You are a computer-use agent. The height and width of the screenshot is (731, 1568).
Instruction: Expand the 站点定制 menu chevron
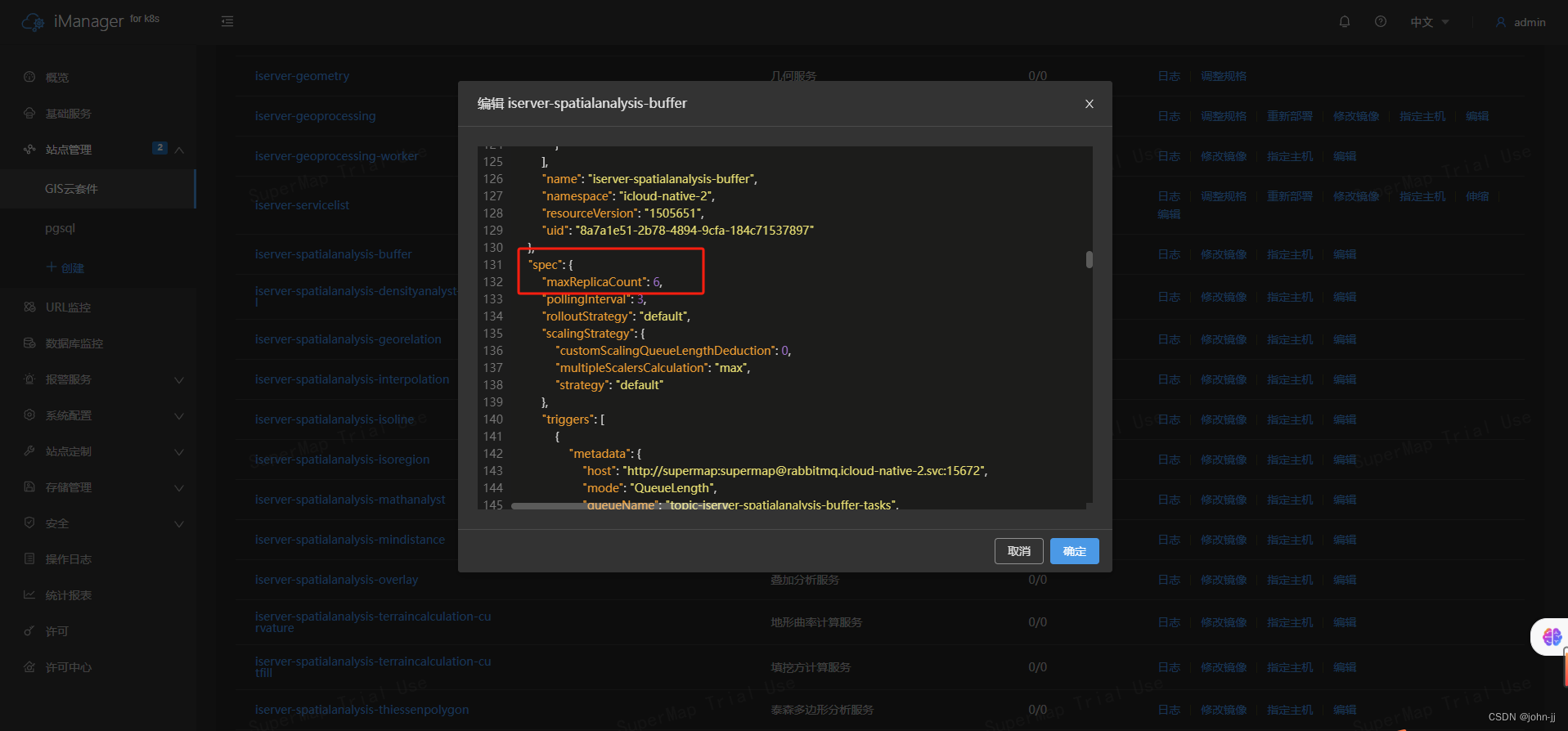tap(179, 452)
